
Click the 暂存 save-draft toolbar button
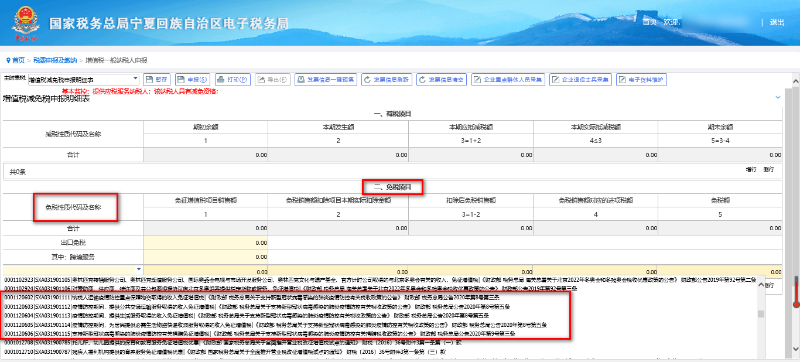coord(157,80)
